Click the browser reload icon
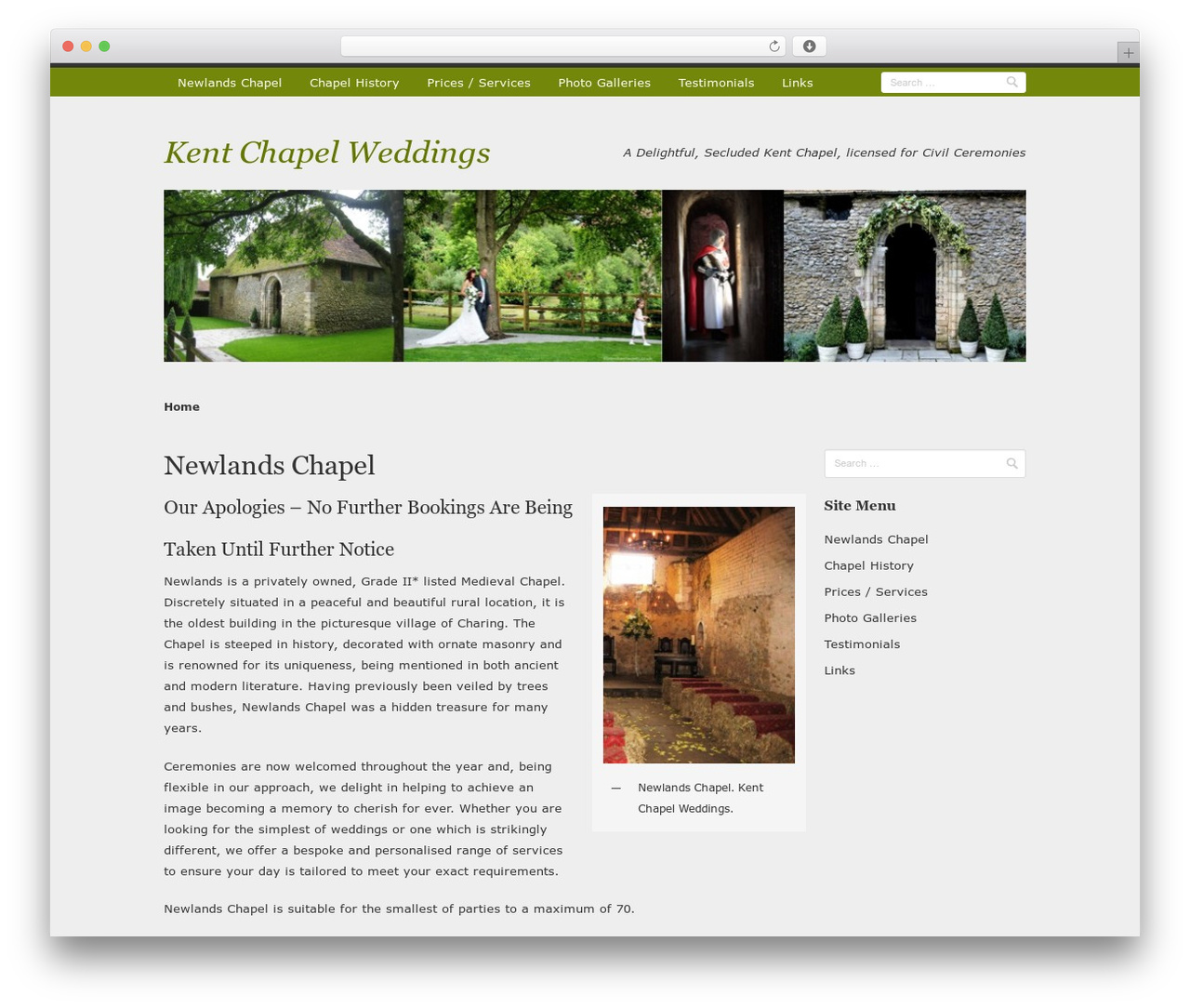Viewport: 1190px width, 1008px height. [773, 46]
